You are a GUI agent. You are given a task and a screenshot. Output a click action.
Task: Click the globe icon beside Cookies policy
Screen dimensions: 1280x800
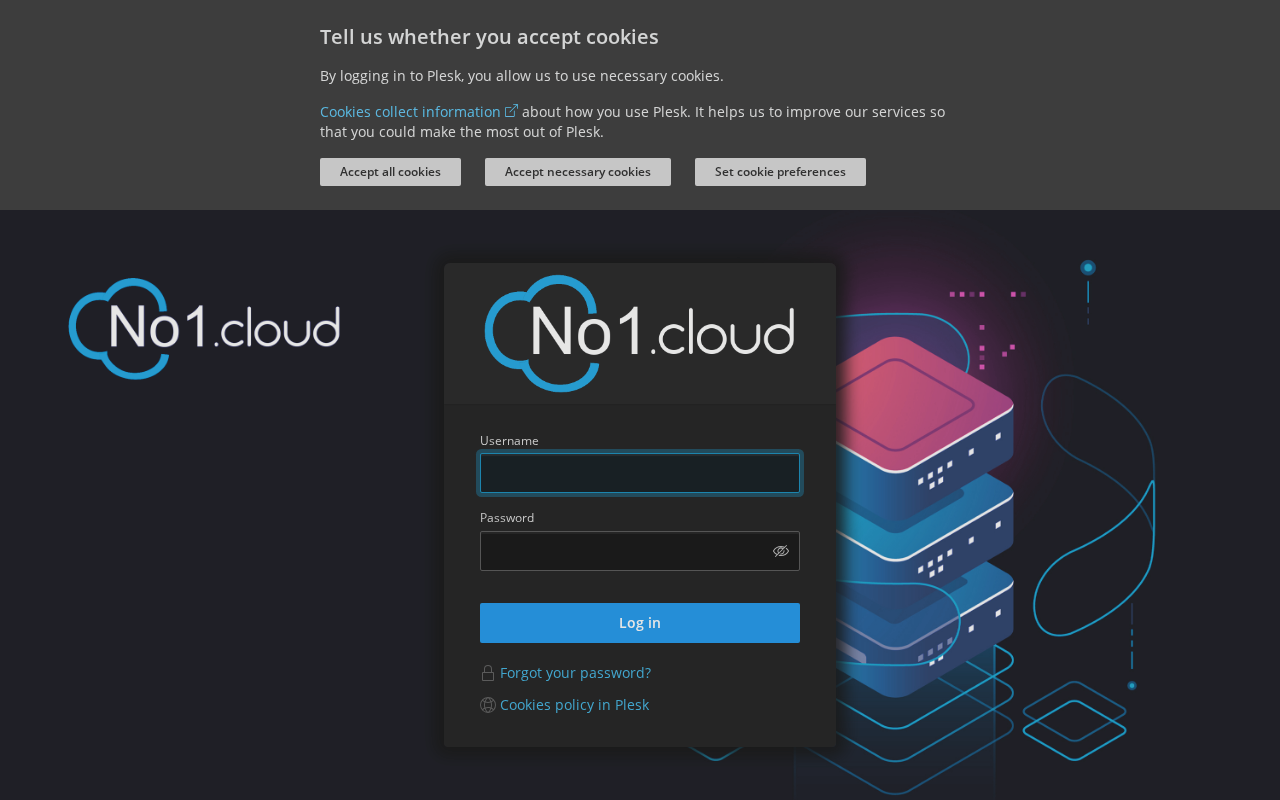488,705
